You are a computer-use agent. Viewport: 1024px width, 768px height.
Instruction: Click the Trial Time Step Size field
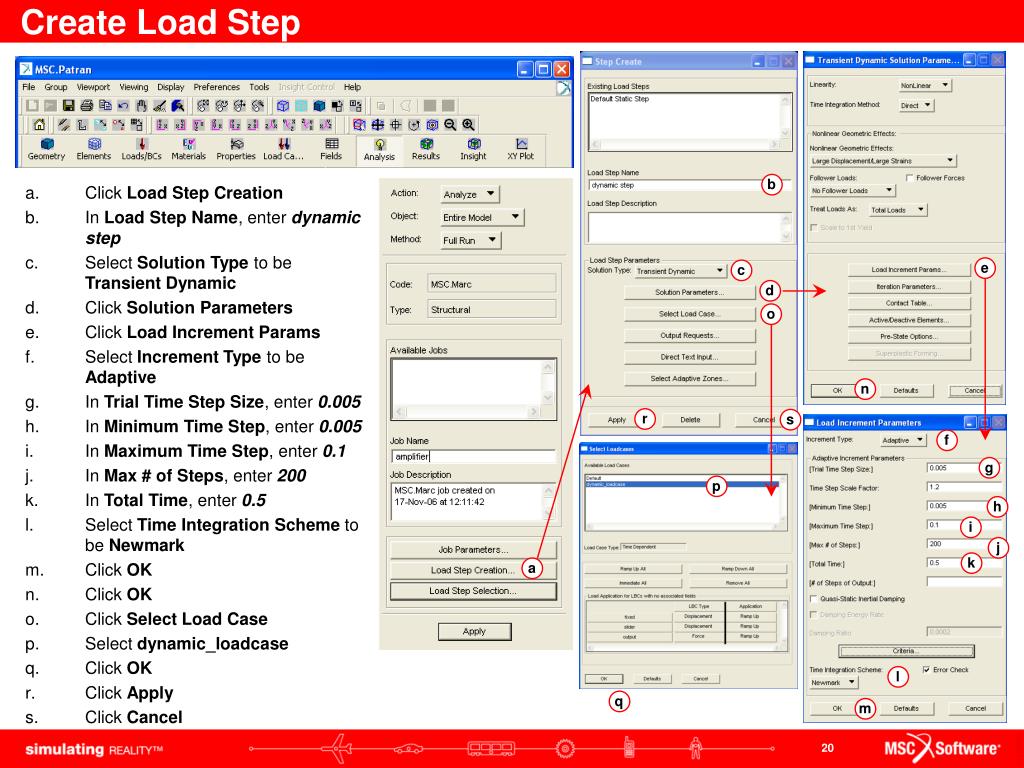pyautogui.click(x=963, y=468)
